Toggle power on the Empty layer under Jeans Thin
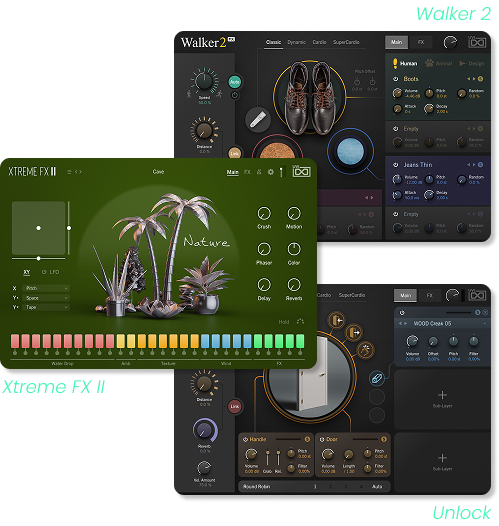499x526 pixels. (395, 214)
